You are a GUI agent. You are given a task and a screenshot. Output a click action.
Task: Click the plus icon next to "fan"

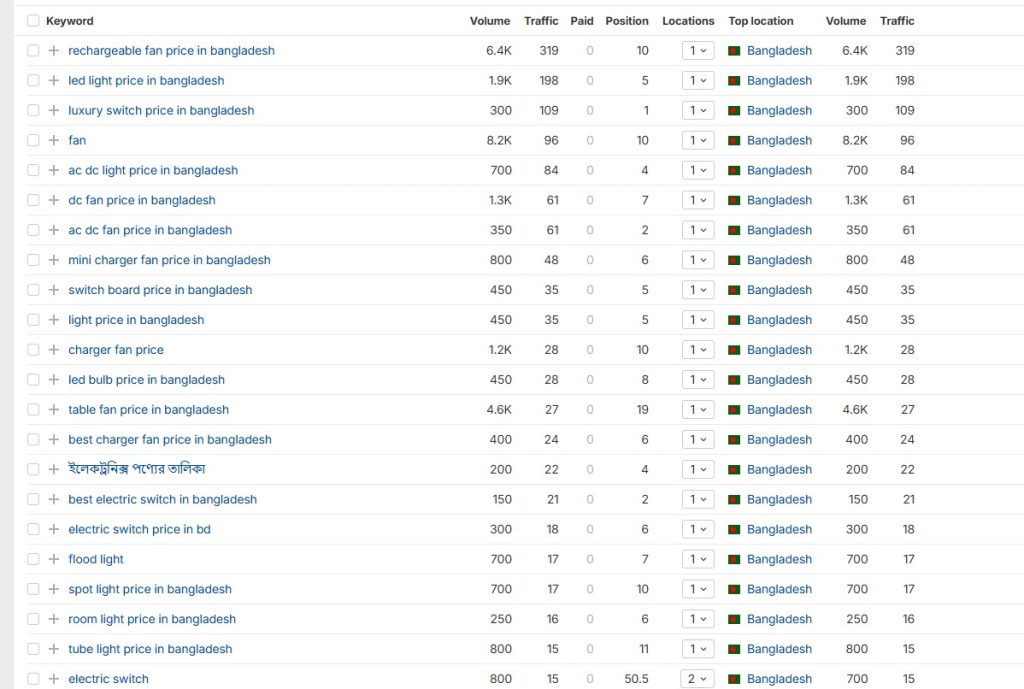point(54,140)
